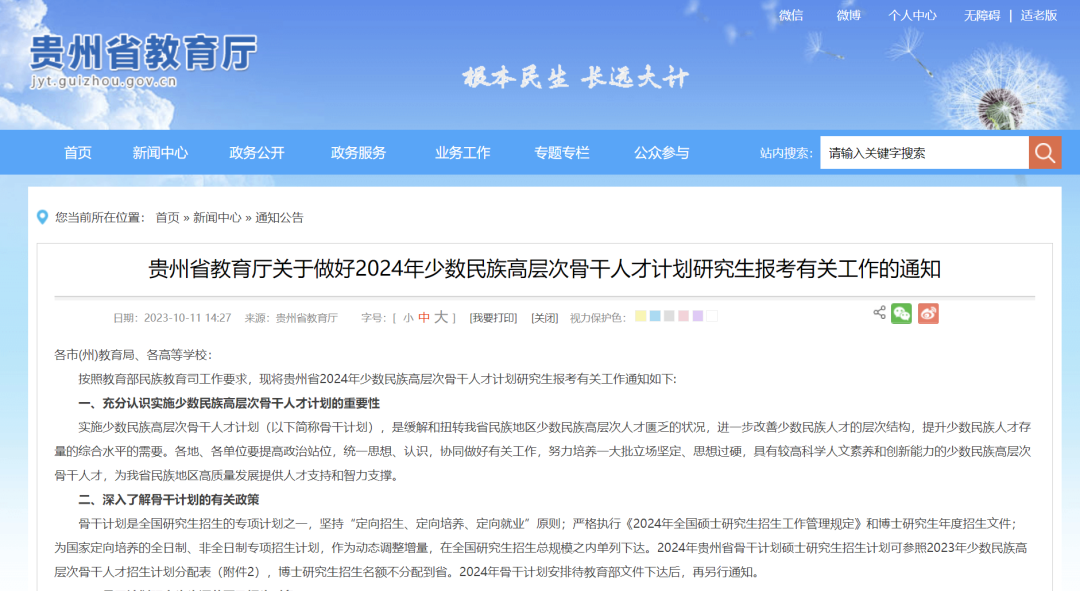Open the 新闻中心 navigation menu
The image size is (1080, 591).
(x=160, y=153)
